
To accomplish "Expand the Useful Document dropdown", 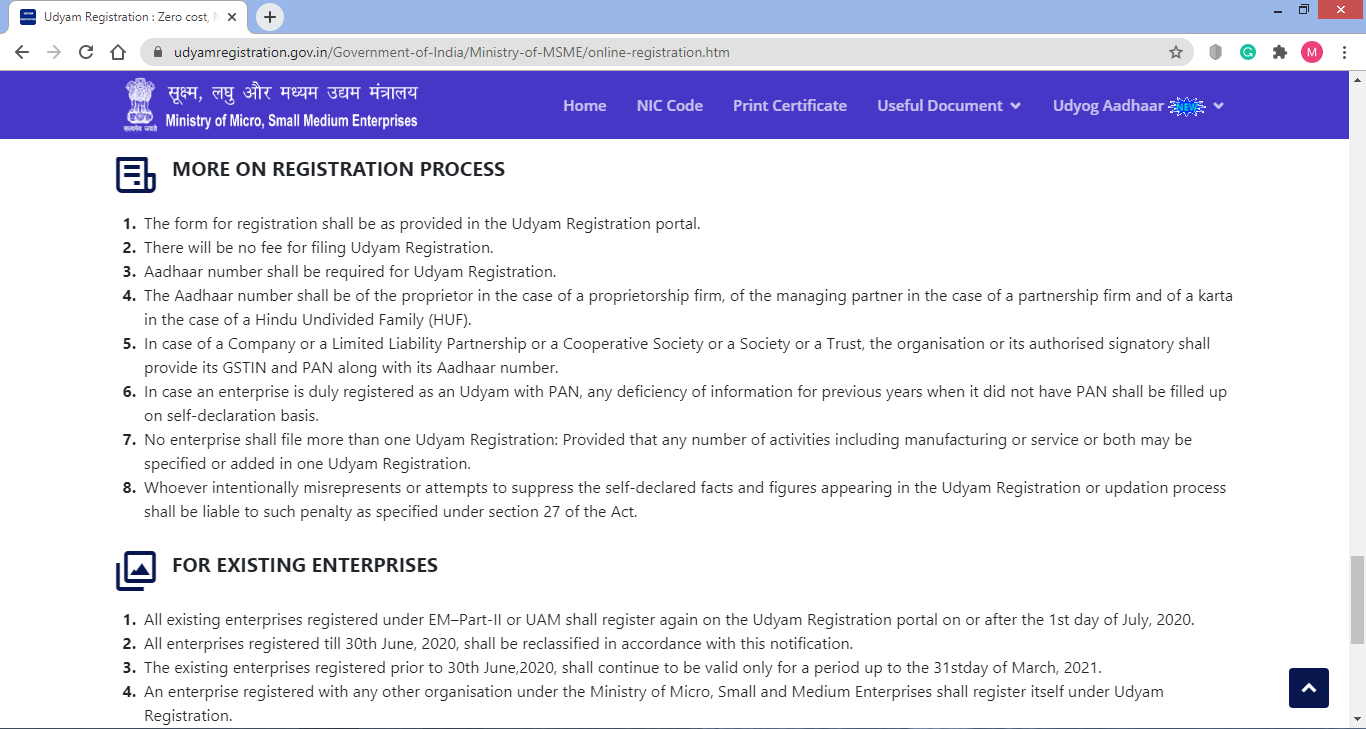I will click(x=948, y=105).
